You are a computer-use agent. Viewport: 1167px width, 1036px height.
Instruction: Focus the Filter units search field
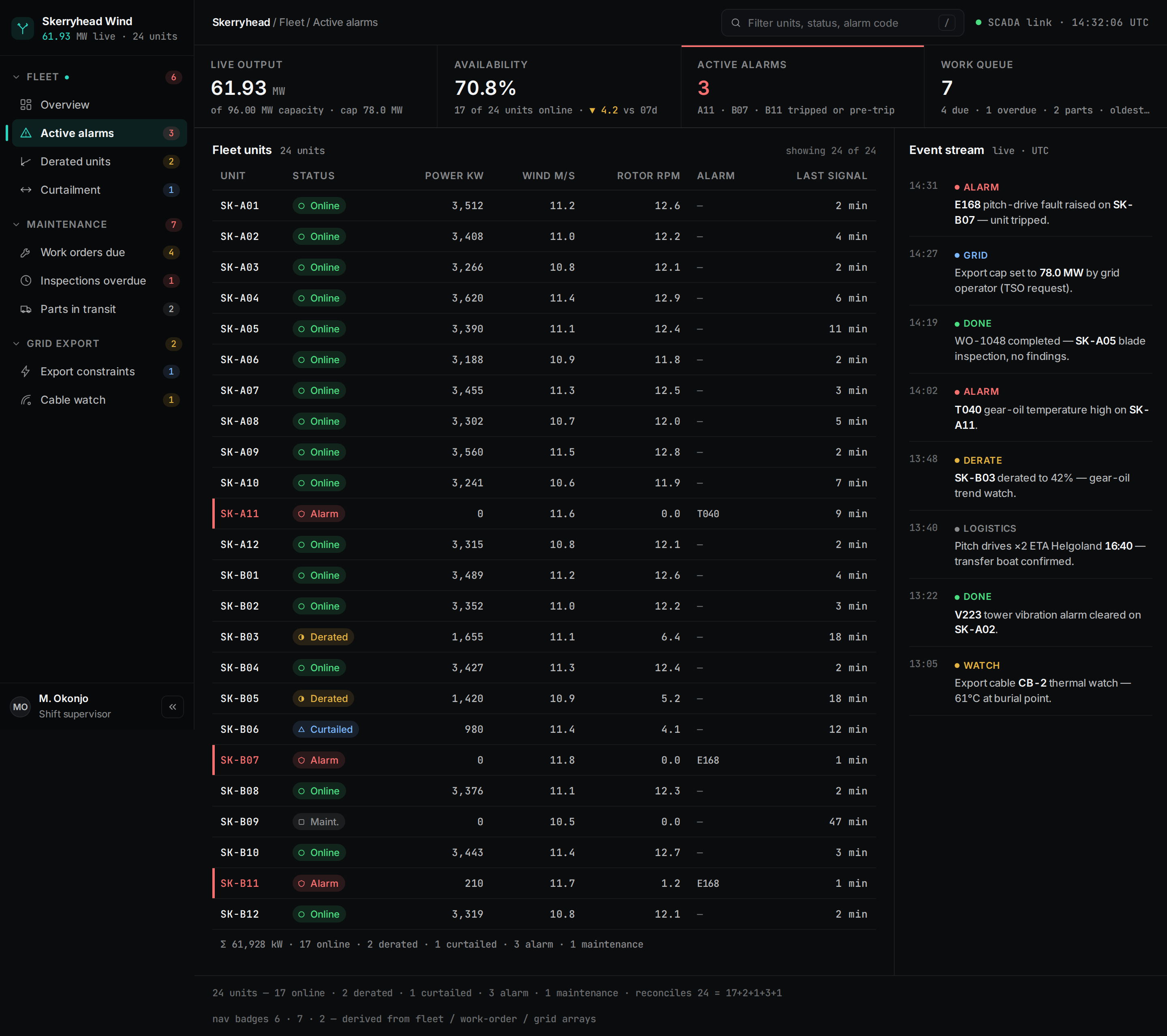coord(842,23)
